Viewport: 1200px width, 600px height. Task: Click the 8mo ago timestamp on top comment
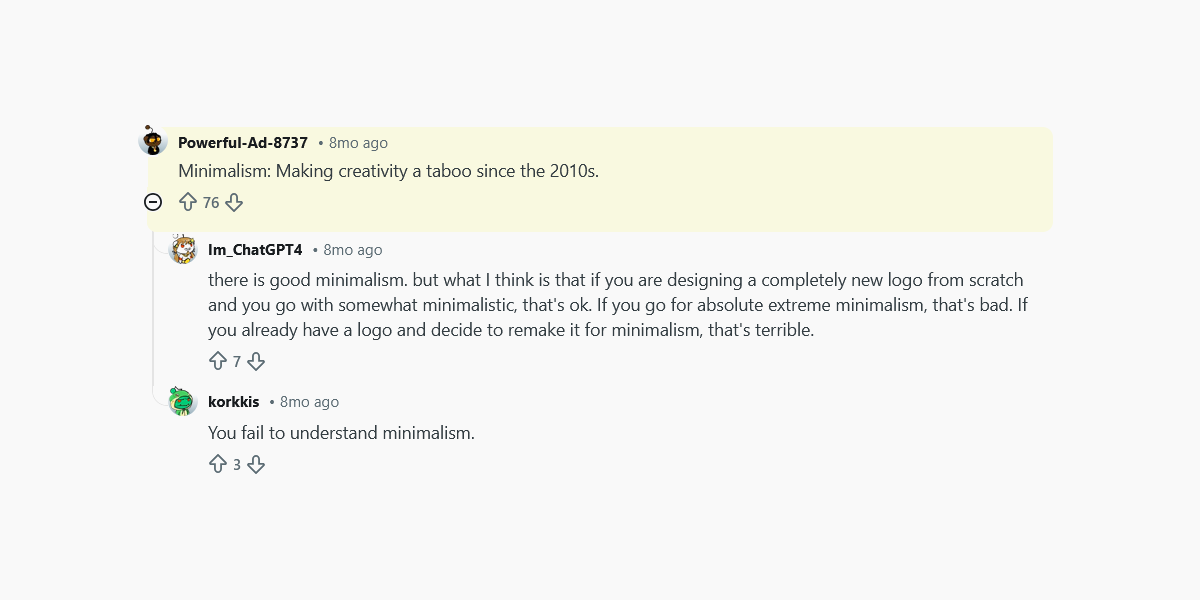click(x=358, y=142)
